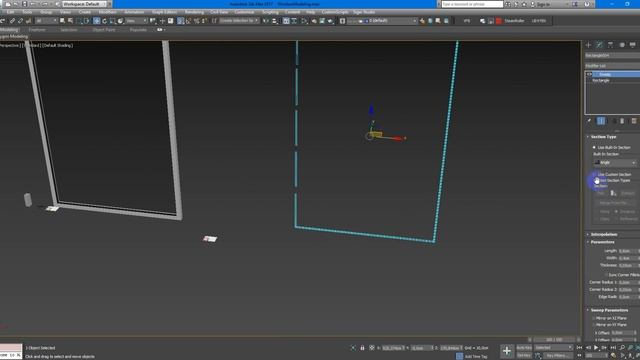640x360 pixels.
Task: Switch to the Object Paint ribbon tab
Action: point(104,30)
